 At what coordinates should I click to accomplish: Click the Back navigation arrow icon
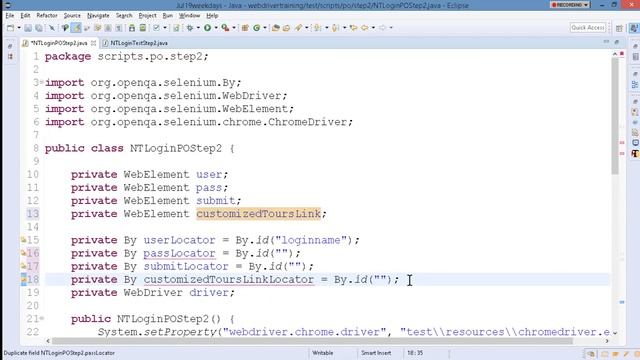coord(364,28)
